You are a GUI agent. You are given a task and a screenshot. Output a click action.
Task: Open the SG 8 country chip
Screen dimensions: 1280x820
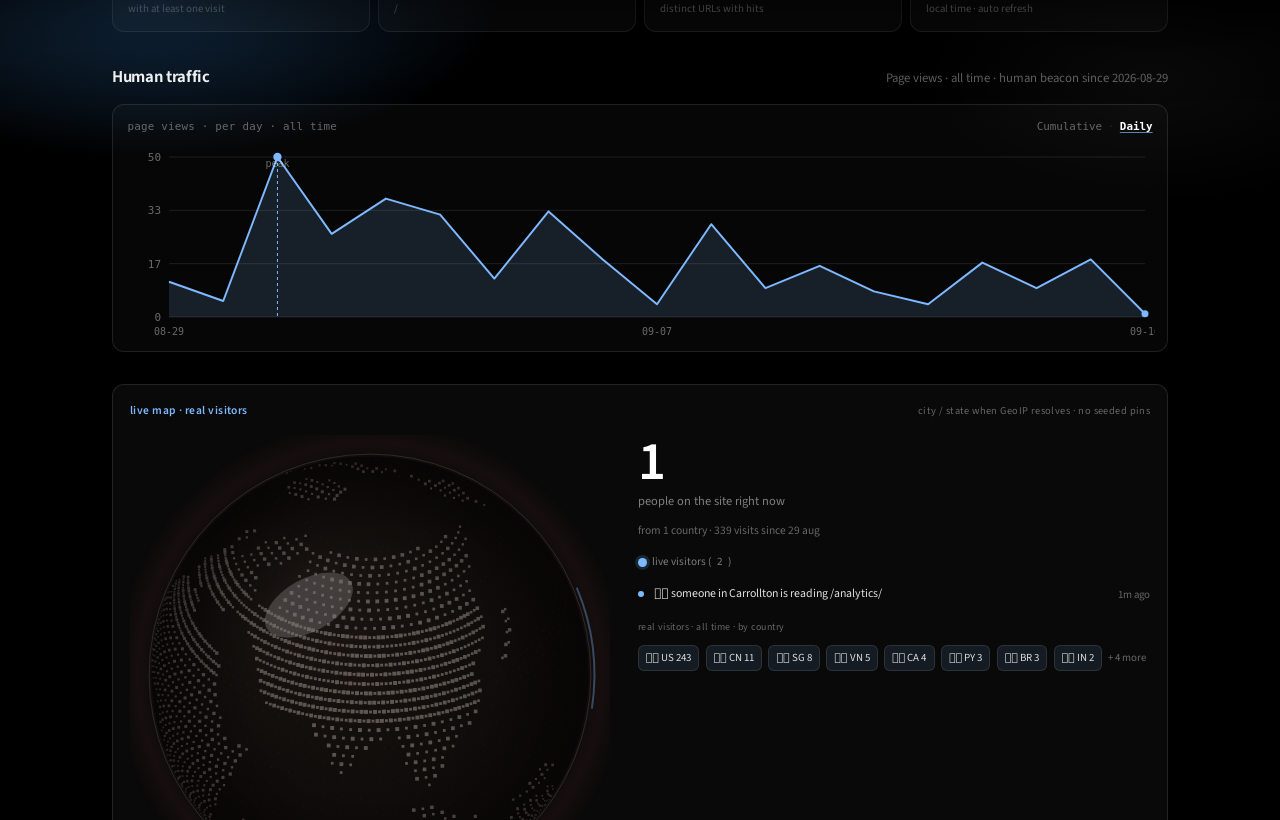click(x=794, y=658)
